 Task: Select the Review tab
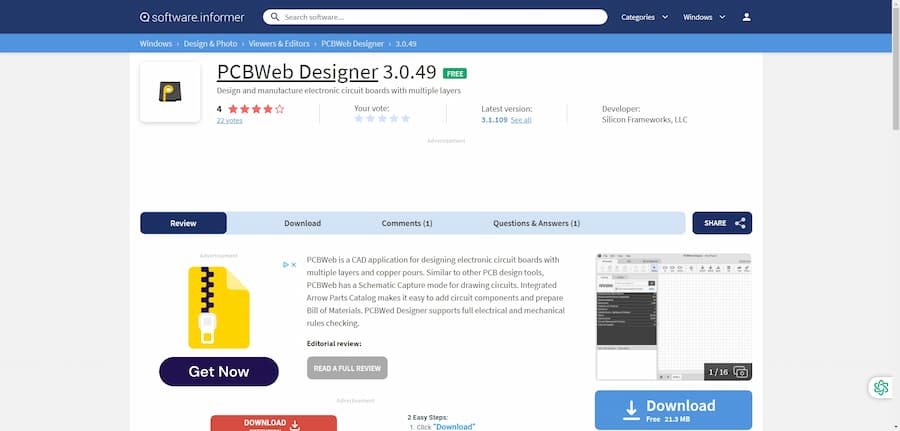click(x=184, y=223)
